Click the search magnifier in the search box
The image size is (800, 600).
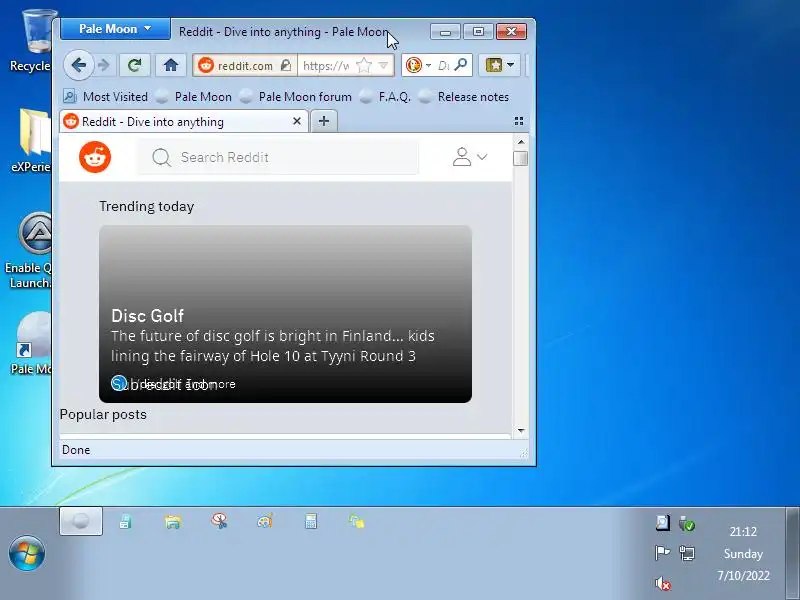tap(461, 65)
